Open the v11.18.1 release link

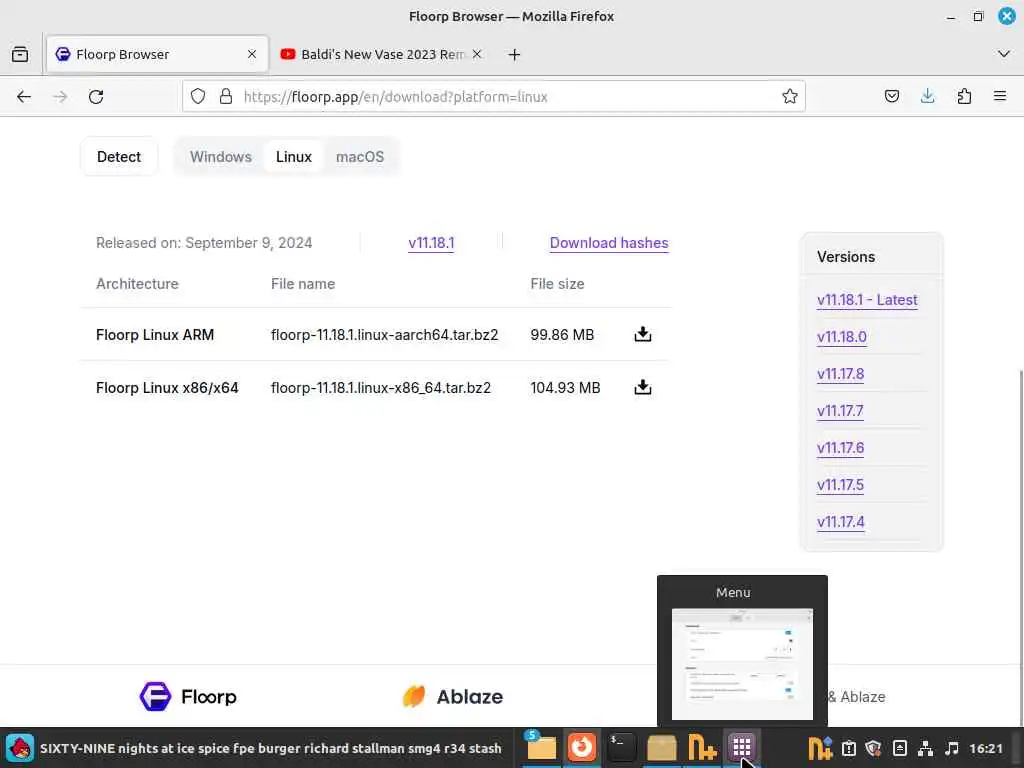click(x=431, y=243)
